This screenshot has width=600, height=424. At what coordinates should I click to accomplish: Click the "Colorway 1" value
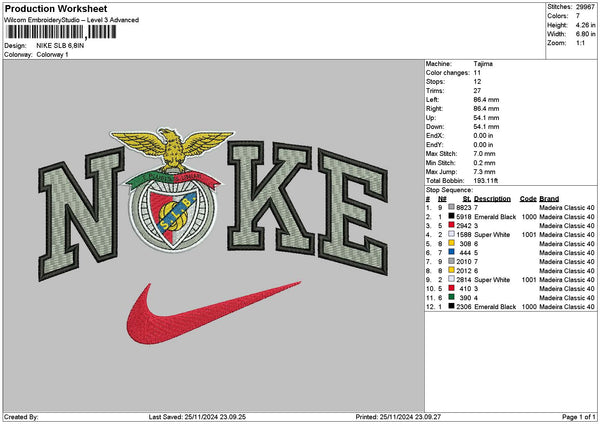coord(52,55)
